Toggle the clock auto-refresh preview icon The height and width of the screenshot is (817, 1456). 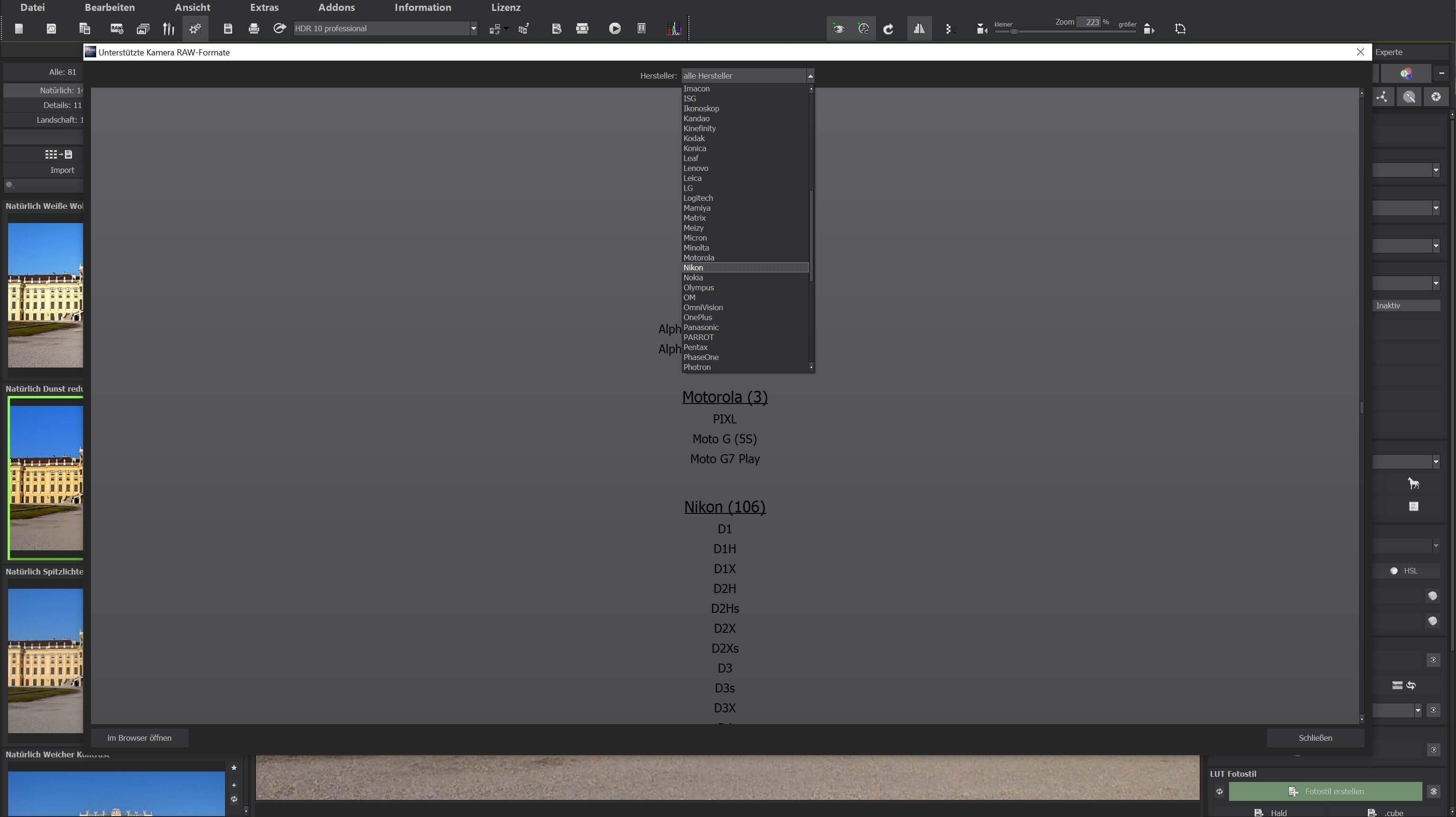coord(864,28)
